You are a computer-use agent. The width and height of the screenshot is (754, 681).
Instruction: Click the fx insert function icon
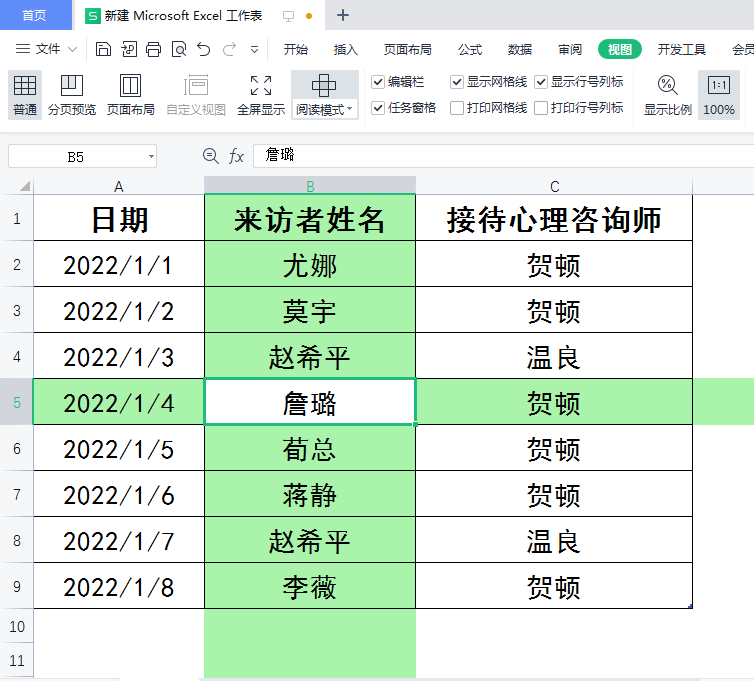point(236,156)
